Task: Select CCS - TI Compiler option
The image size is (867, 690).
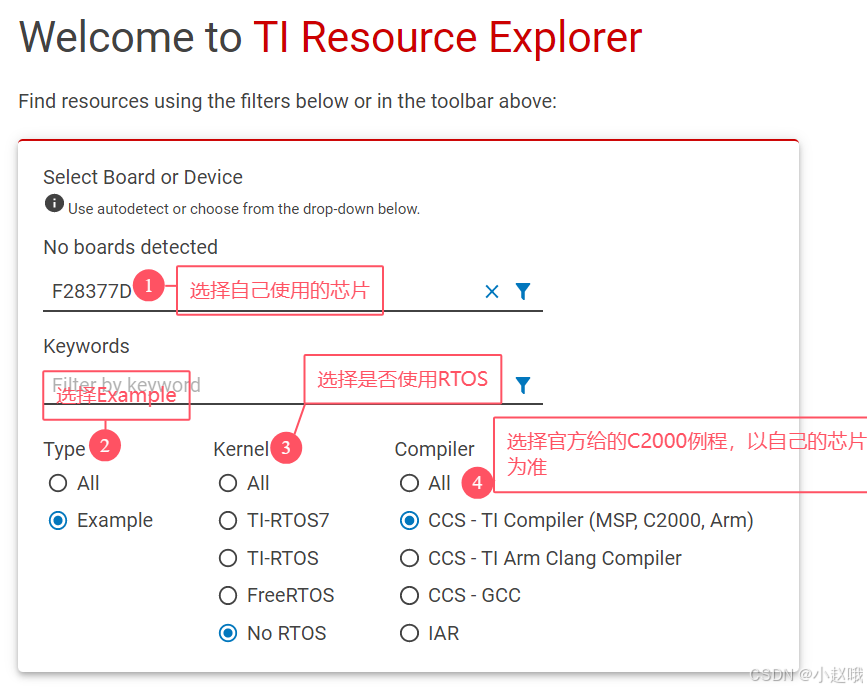Action: (409, 520)
